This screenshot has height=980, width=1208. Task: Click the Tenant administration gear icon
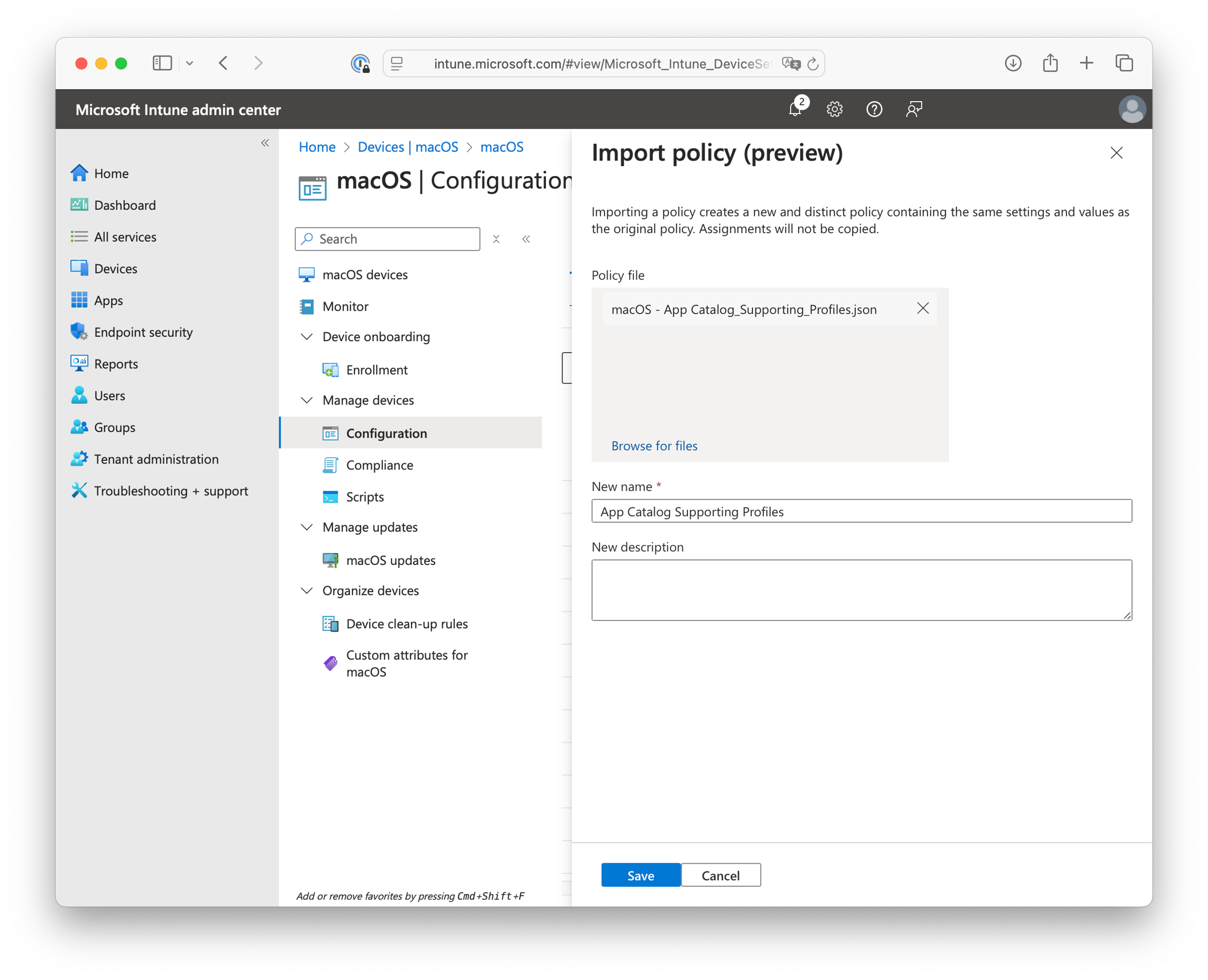click(79, 459)
